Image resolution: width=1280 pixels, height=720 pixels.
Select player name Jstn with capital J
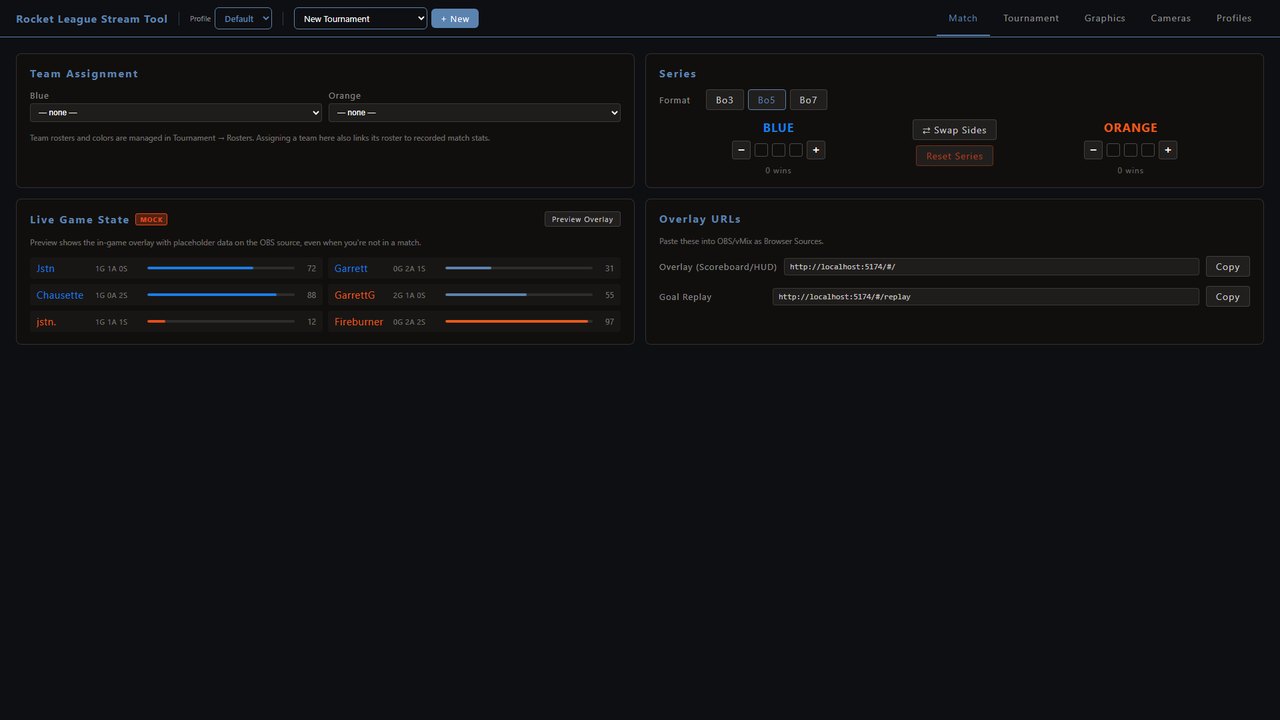(x=46, y=268)
